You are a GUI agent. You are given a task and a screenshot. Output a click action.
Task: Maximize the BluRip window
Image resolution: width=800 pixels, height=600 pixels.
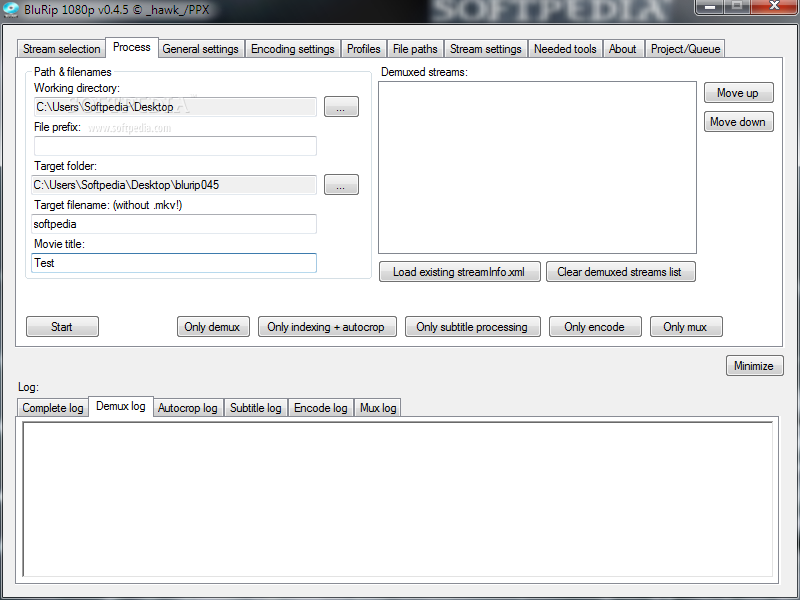point(737,7)
